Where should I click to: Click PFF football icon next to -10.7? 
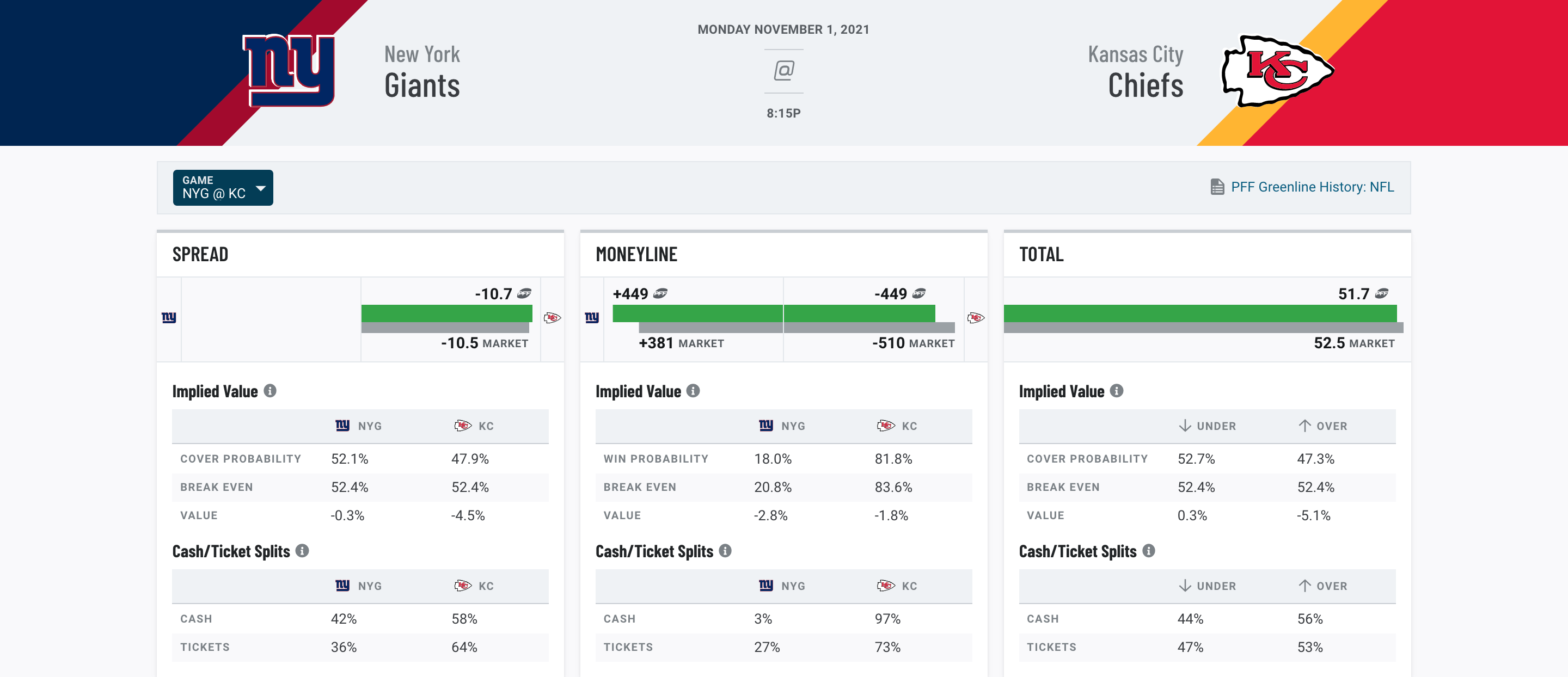pos(524,294)
